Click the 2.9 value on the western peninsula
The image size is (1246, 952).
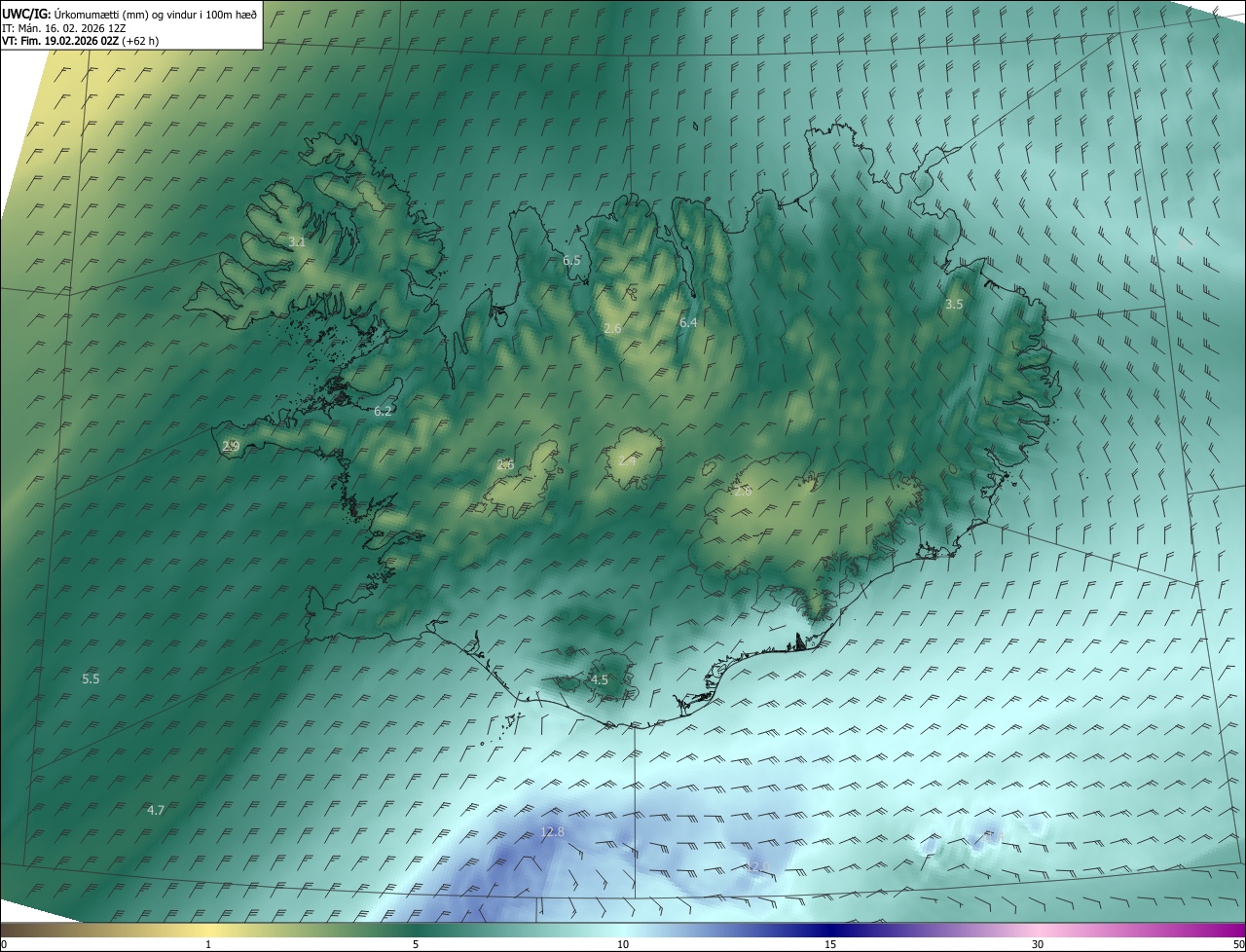[x=231, y=446]
